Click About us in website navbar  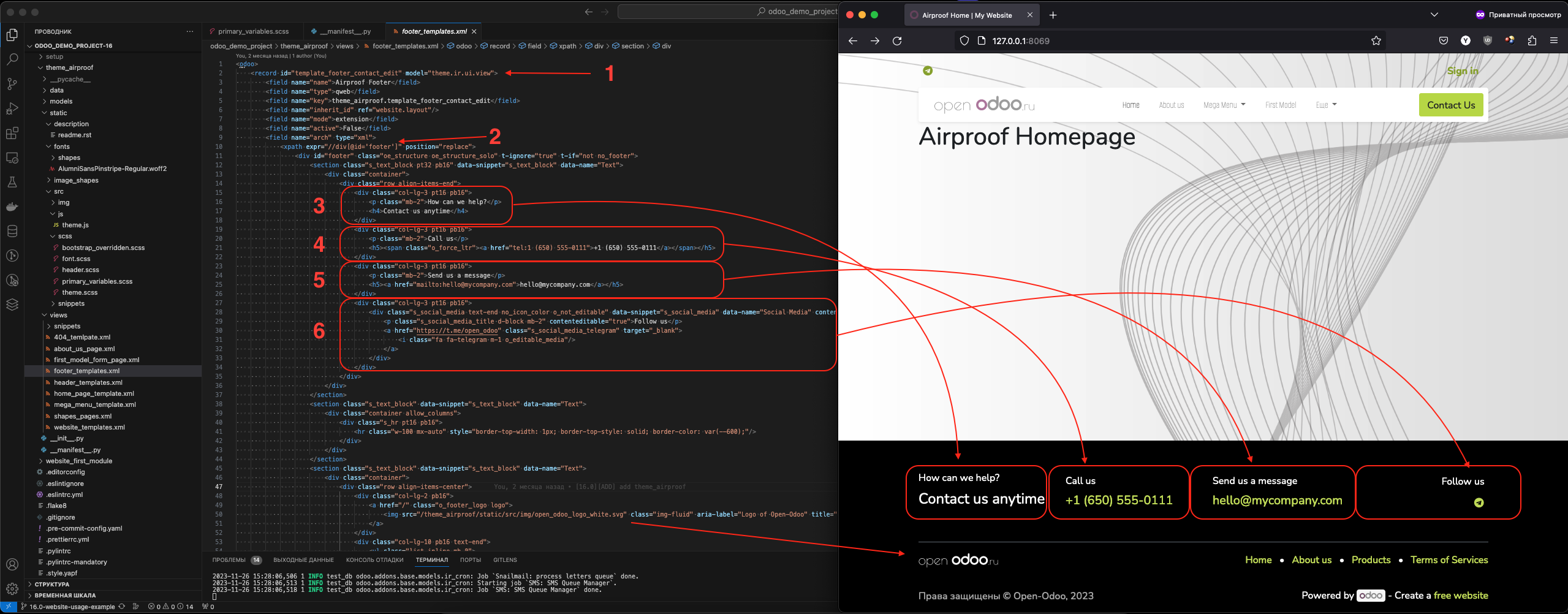pyautogui.click(x=1171, y=105)
